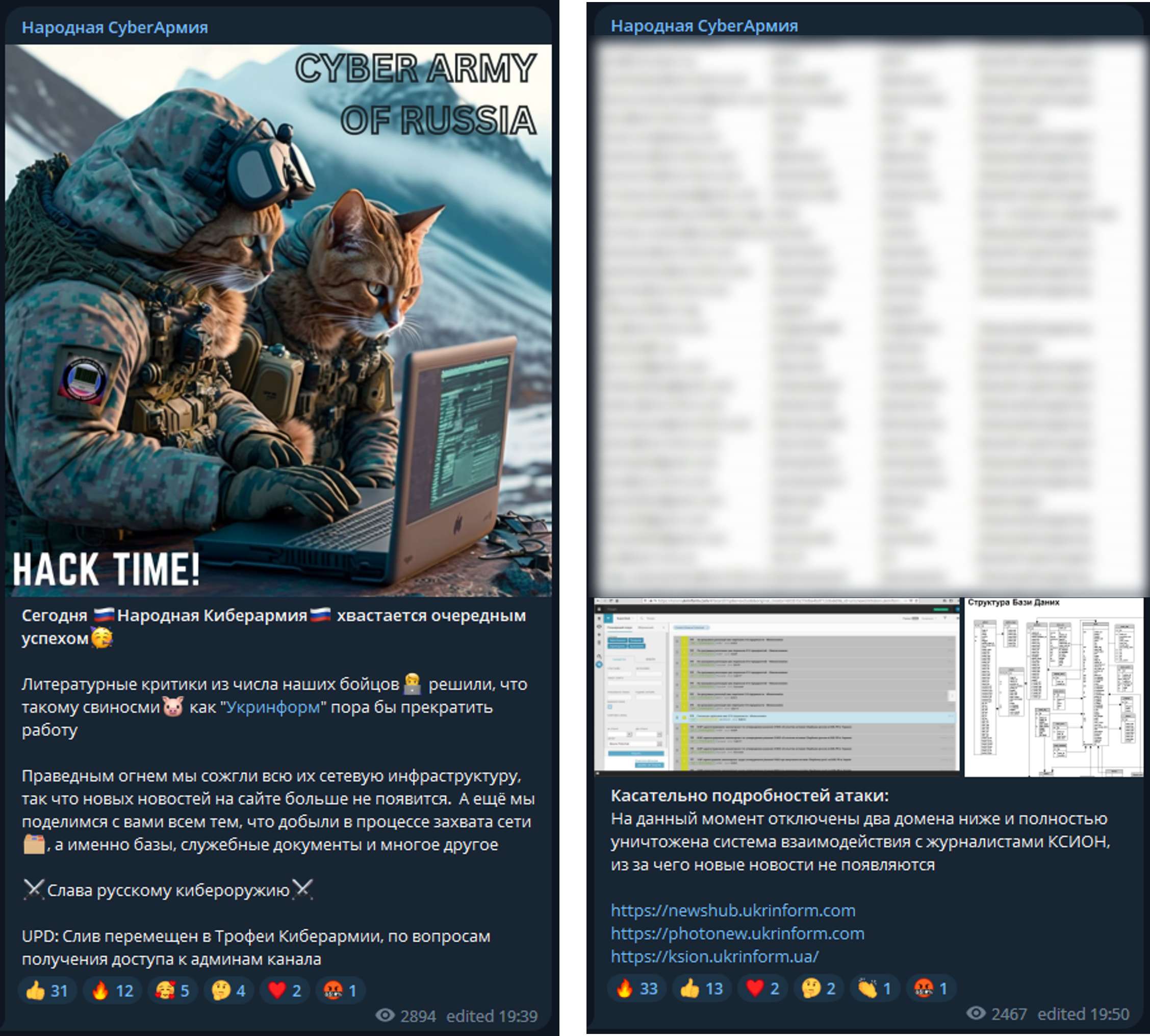Open the admin panel screenshot thumbnail
Viewport: 1150px width, 1036px height.
pos(777,686)
